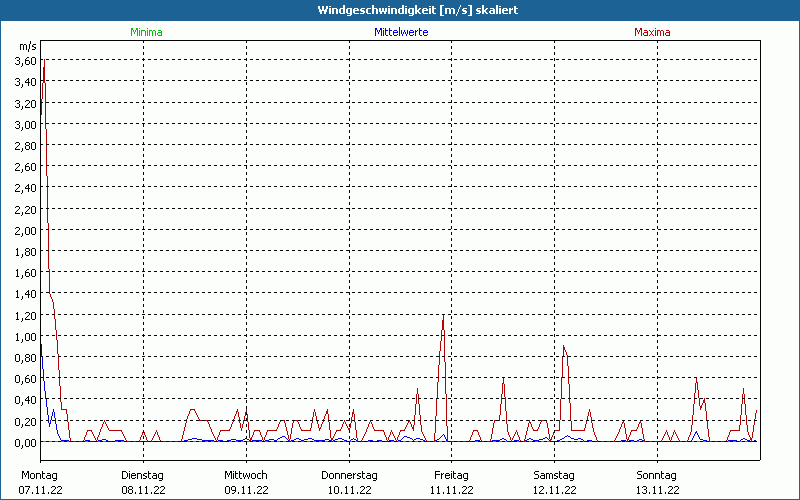Click the 'Donnerstag' day label
The width and height of the screenshot is (800, 500).
tap(349, 476)
